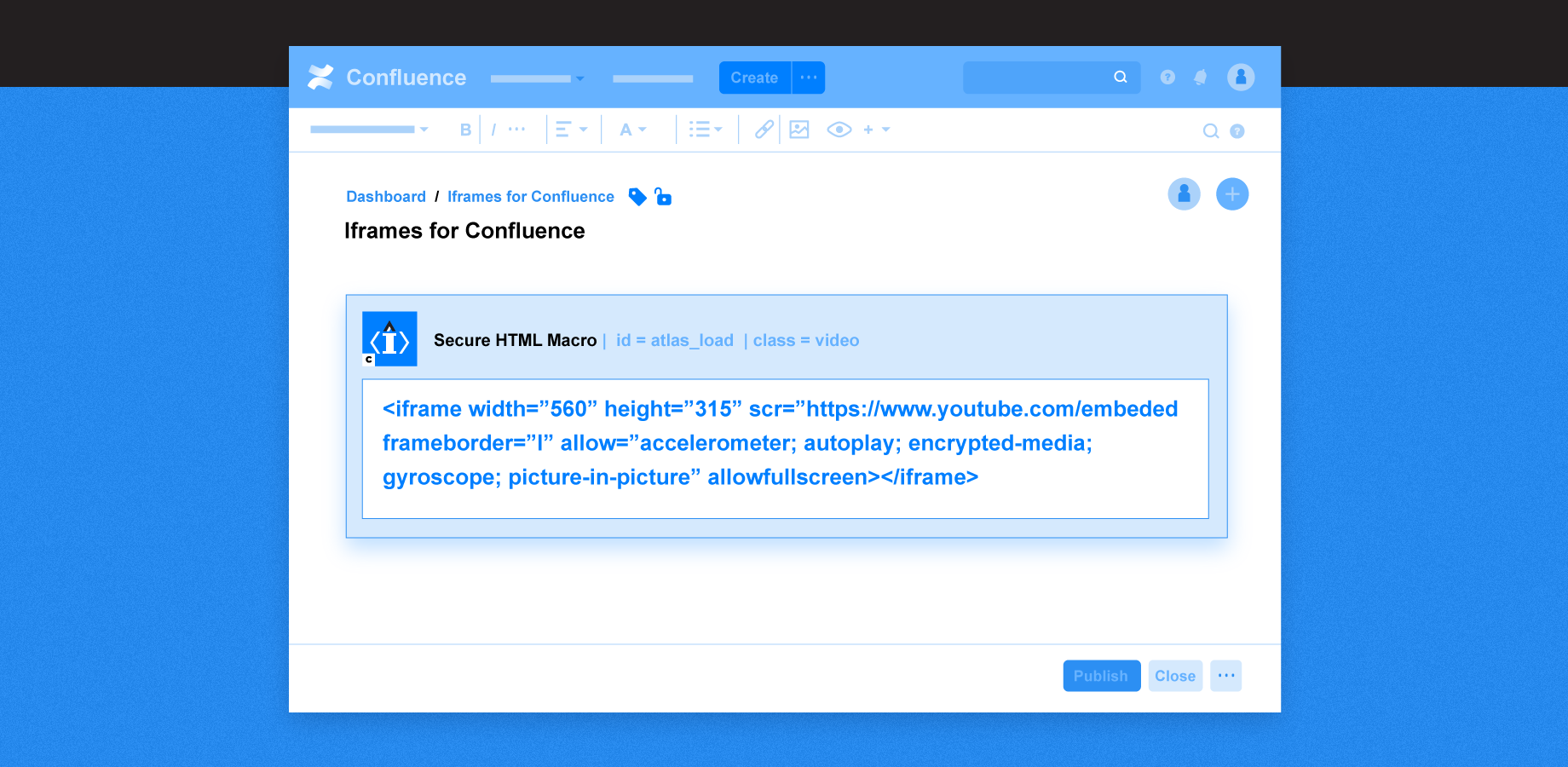Open the first navigation placeholder dropdown
1568x767 pixels.
pyautogui.click(x=537, y=78)
